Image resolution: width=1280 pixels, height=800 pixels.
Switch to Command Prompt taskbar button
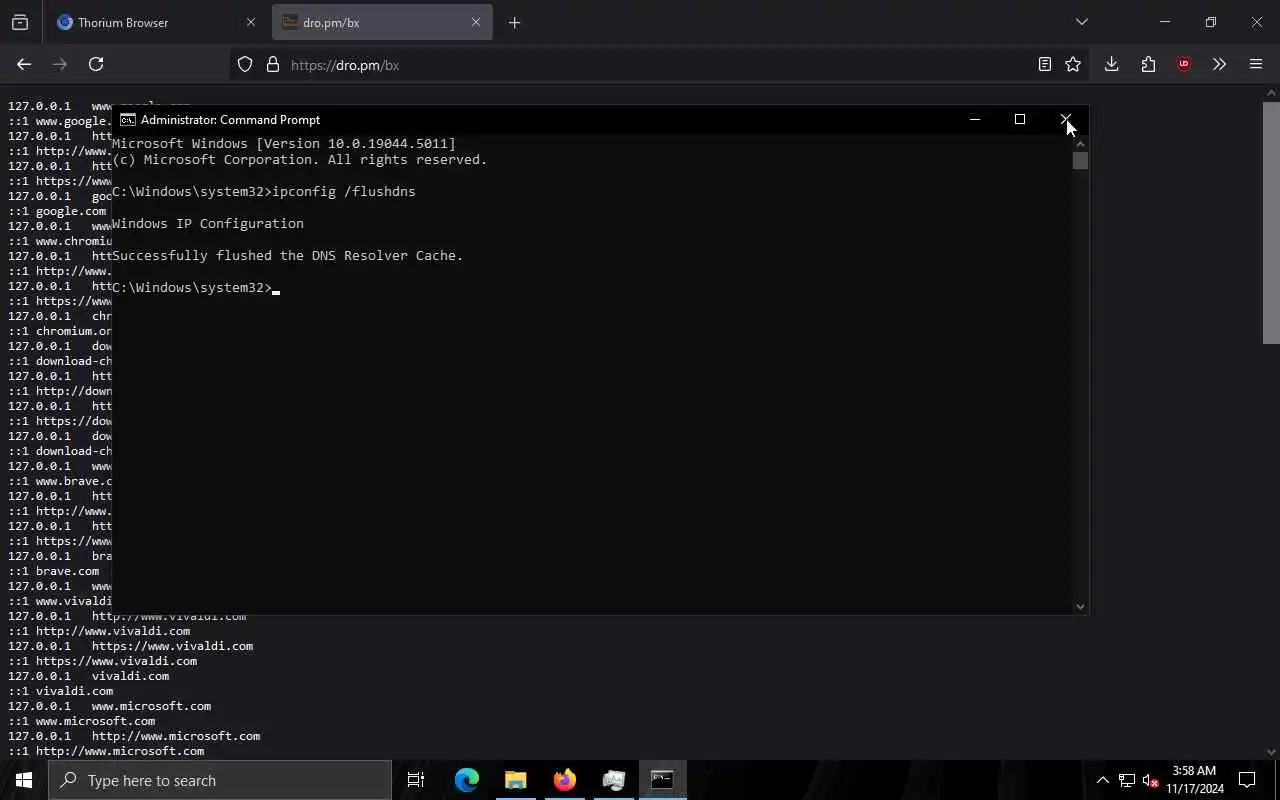coord(662,780)
